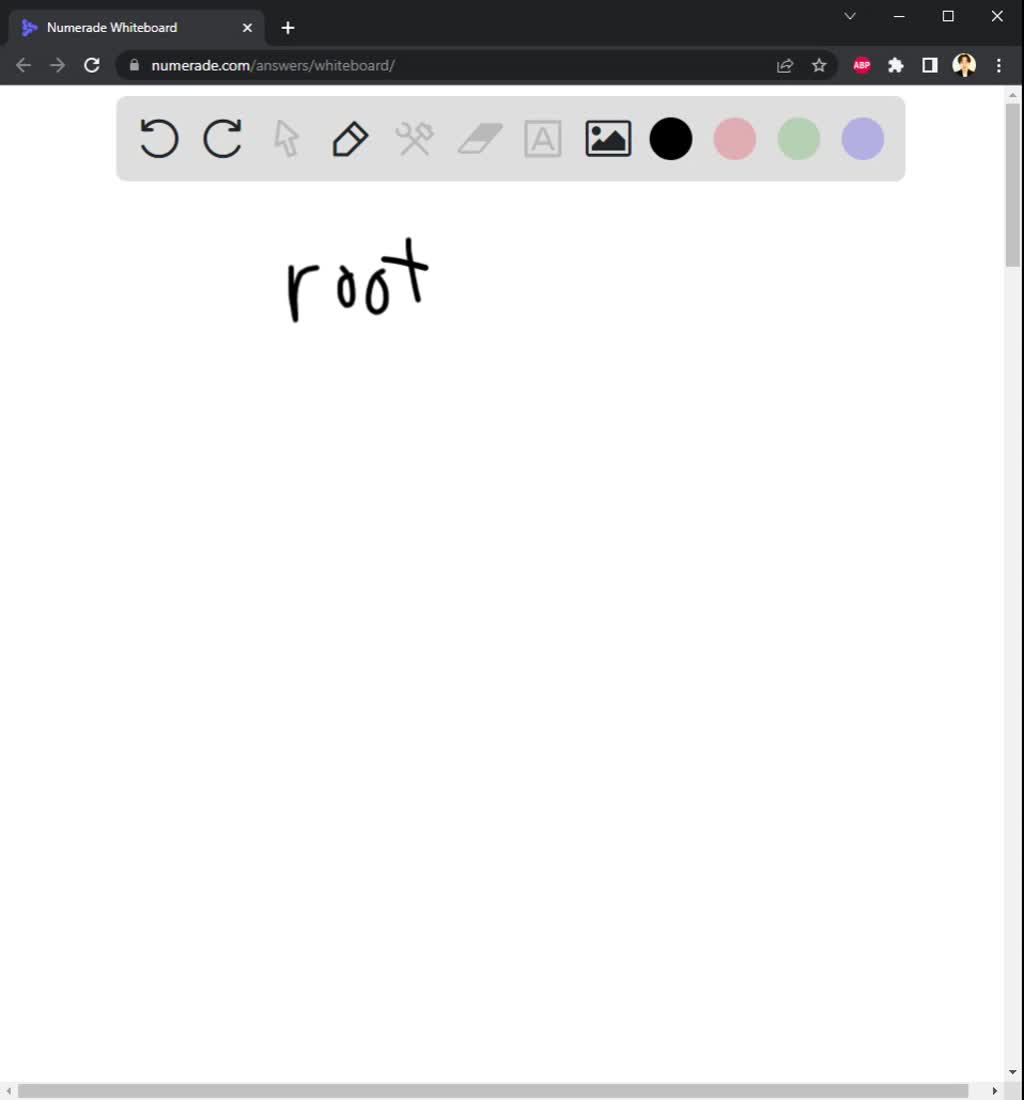Choose the pink pen color
The height and width of the screenshot is (1100, 1024).
click(x=734, y=138)
